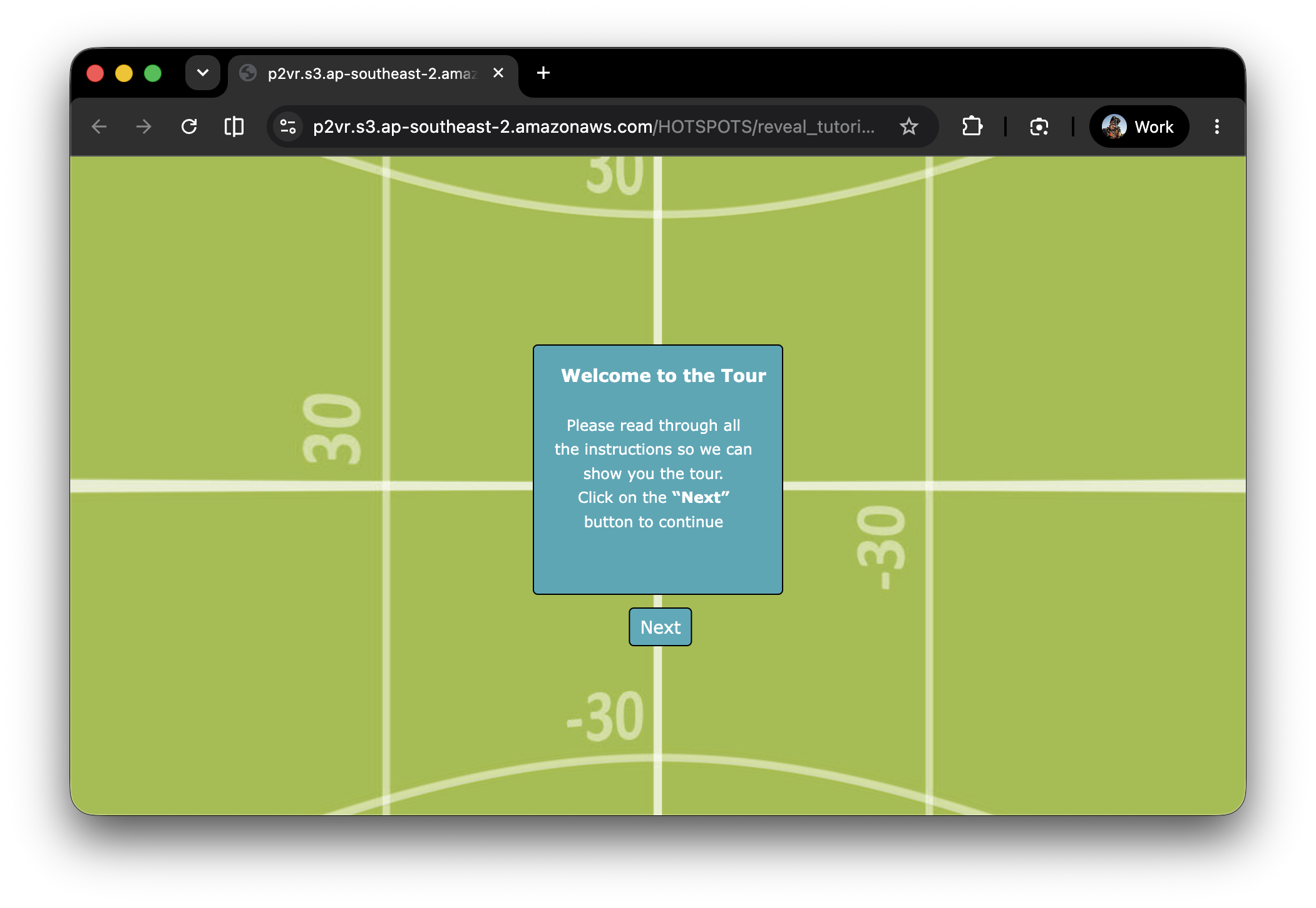Click the screenshot capture icon in toolbar
The image size is (1316, 908).
coord(1039,127)
